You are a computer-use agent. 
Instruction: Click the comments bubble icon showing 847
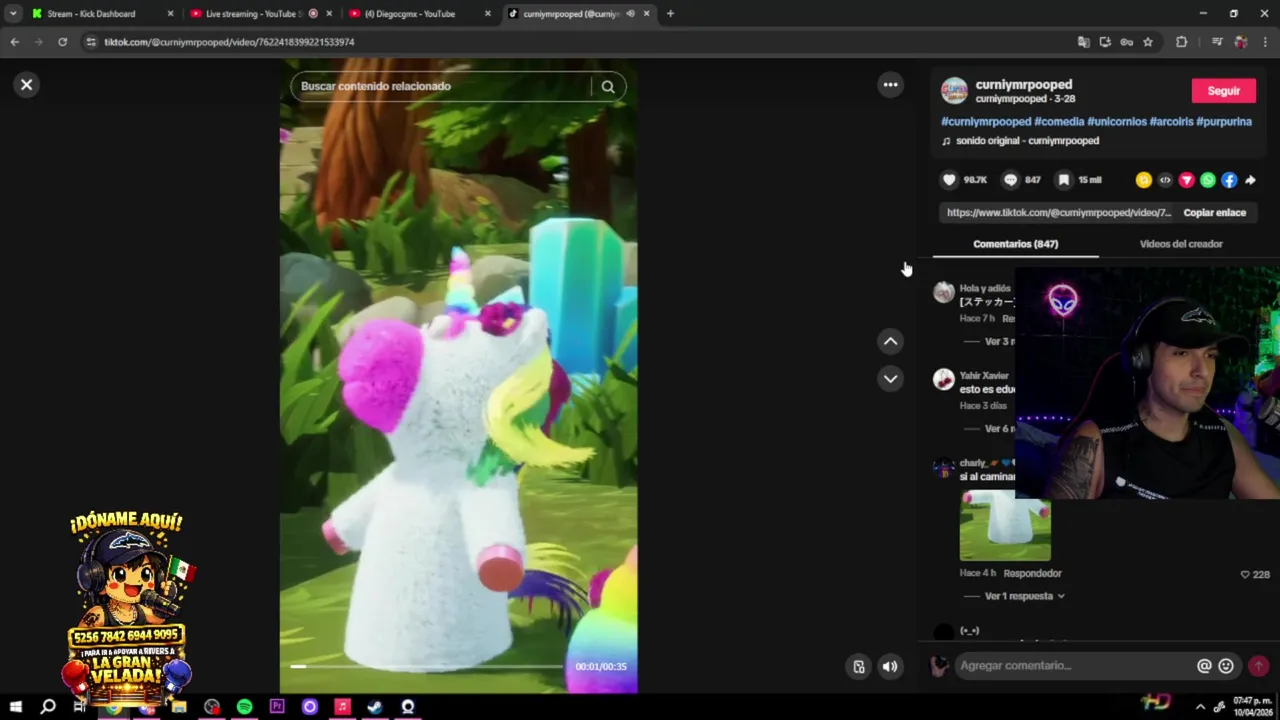click(x=1010, y=180)
